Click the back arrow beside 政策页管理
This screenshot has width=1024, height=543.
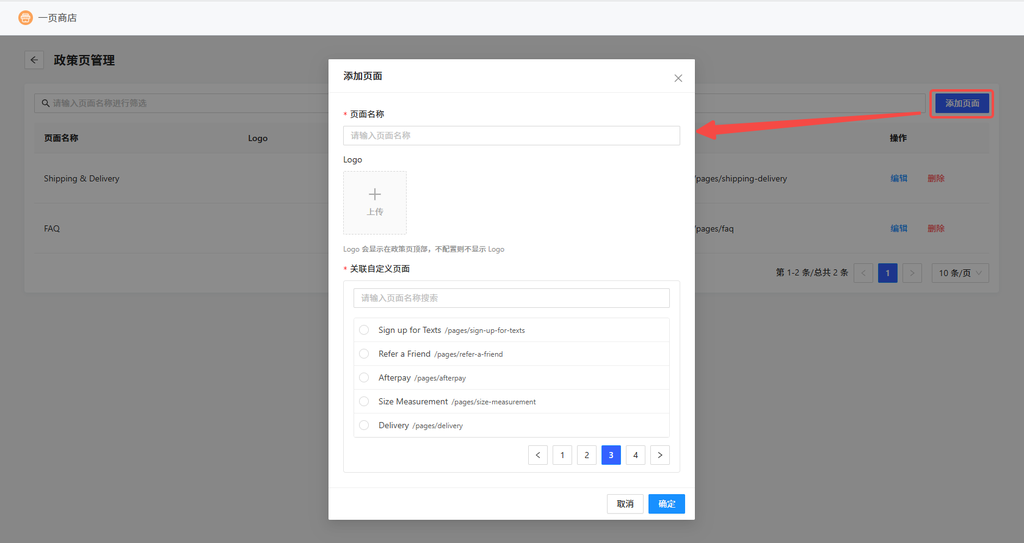(x=34, y=60)
